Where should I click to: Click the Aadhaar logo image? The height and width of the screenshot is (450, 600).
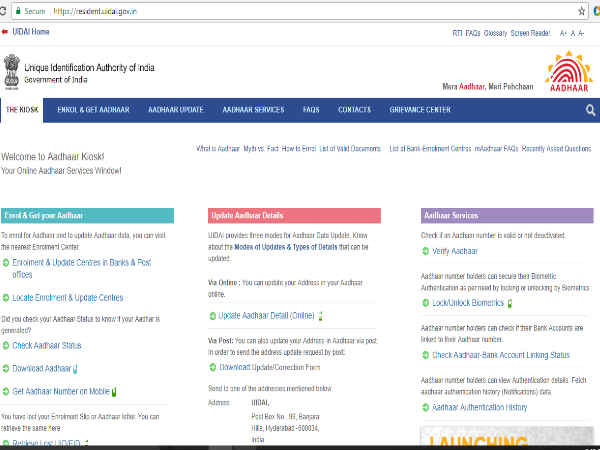[569, 72]
